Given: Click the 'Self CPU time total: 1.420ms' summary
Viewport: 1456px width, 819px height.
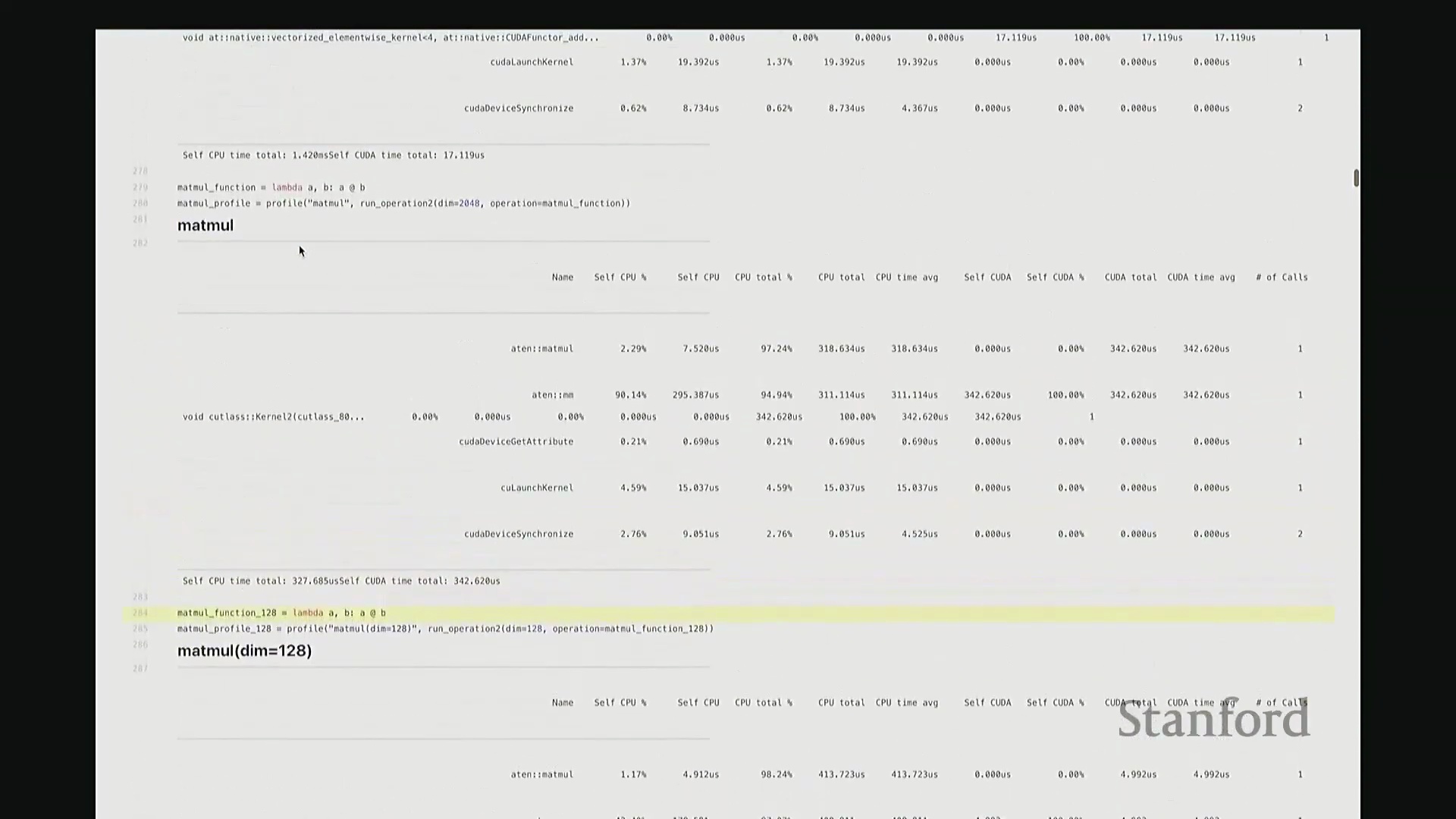Looking at the screenshot, I should click(255, 155).
